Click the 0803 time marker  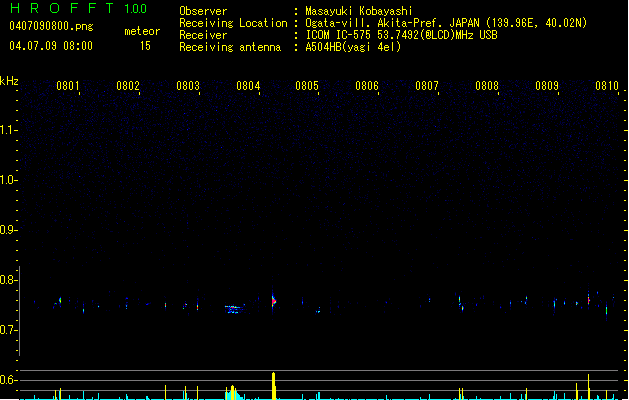point(188,86)
